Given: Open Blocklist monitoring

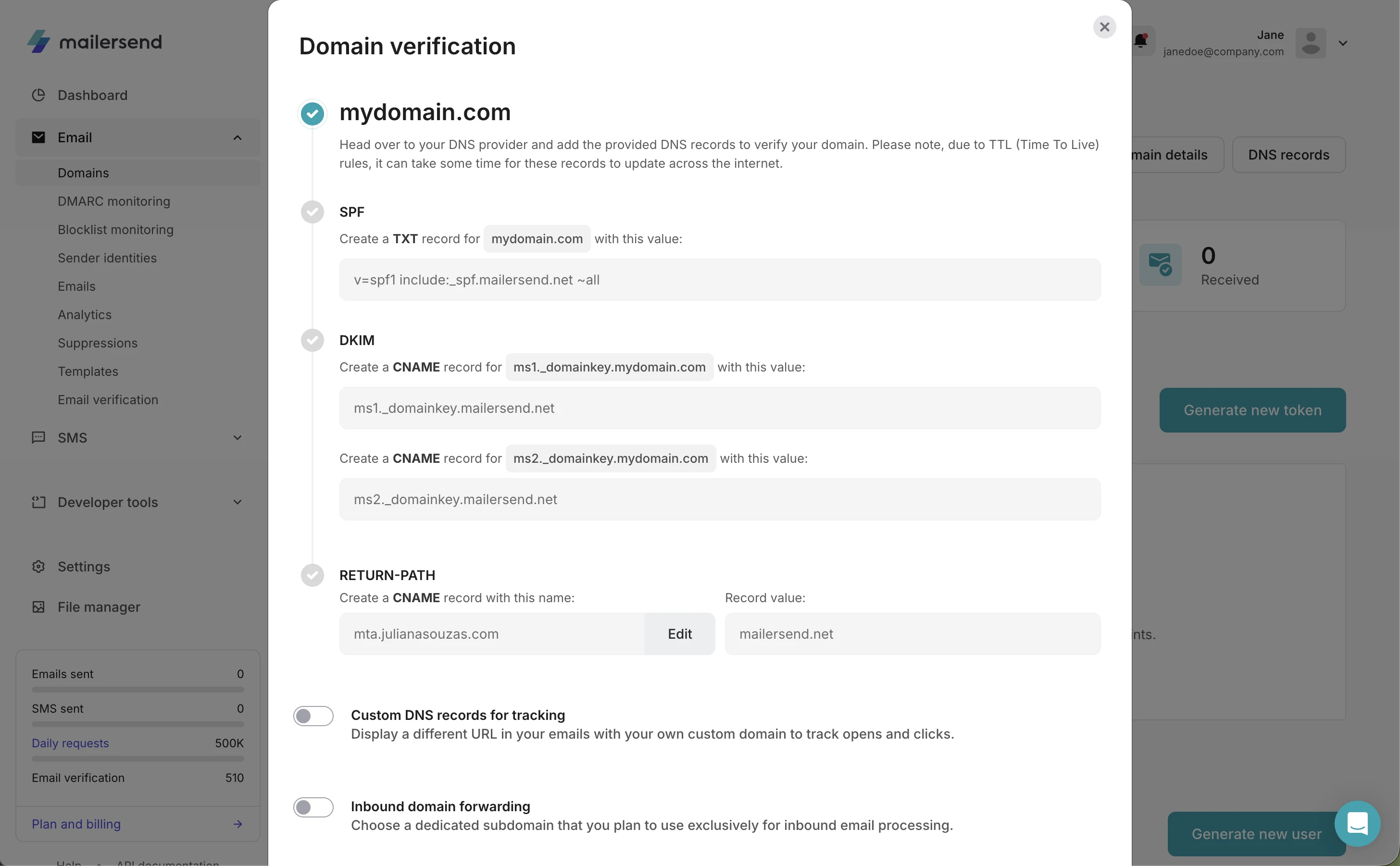Looking at the screenshot, I should pyautogui.click(x=116, y=230).
